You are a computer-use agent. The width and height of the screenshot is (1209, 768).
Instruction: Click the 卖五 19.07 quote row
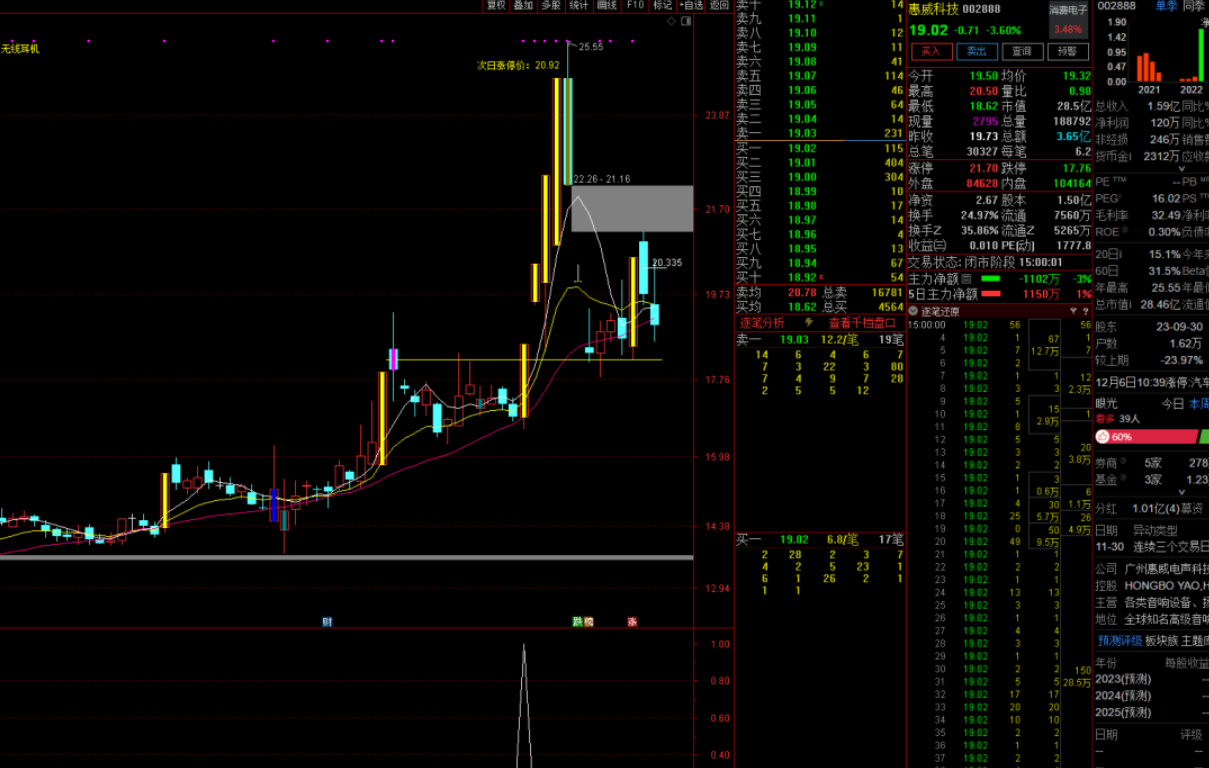820,76
